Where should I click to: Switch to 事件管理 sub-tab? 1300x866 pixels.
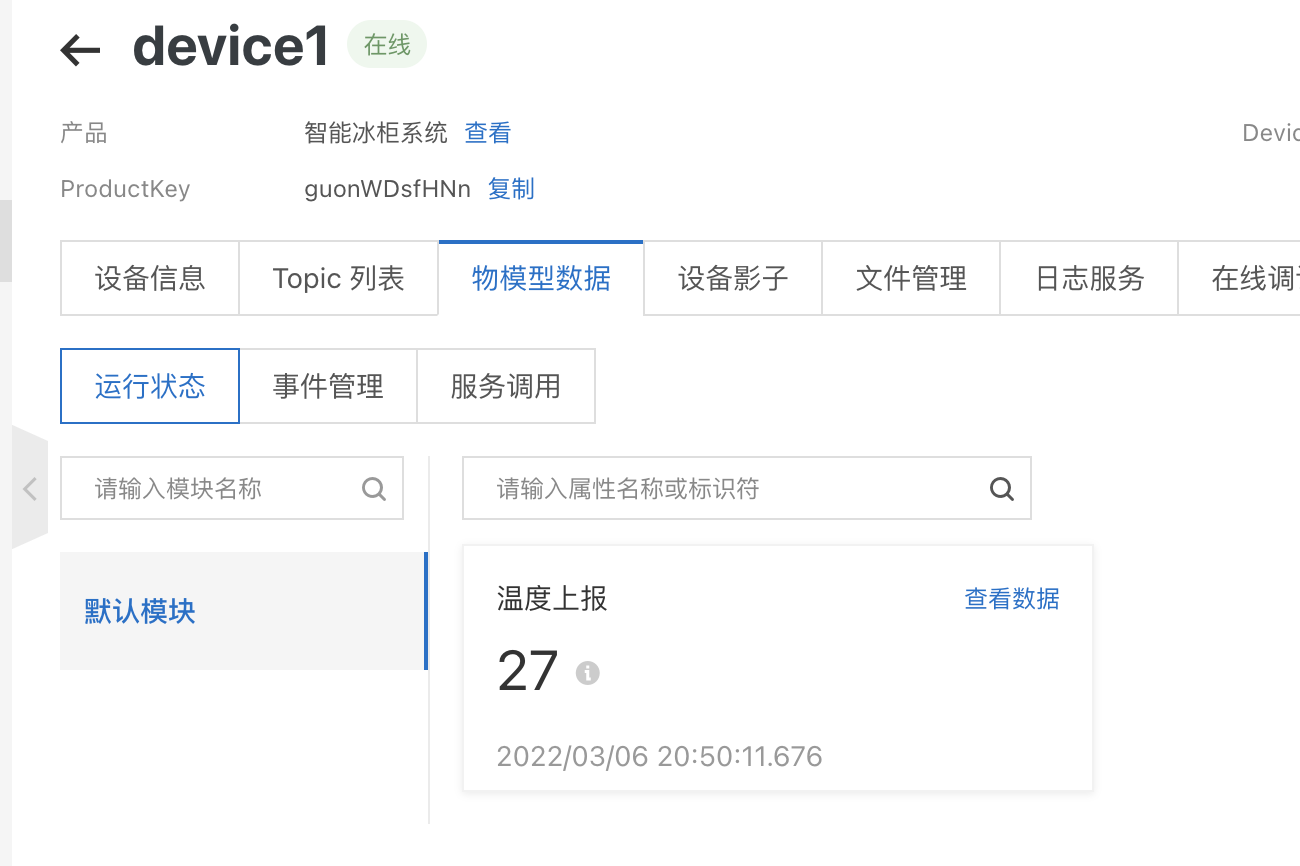[328, 386]
